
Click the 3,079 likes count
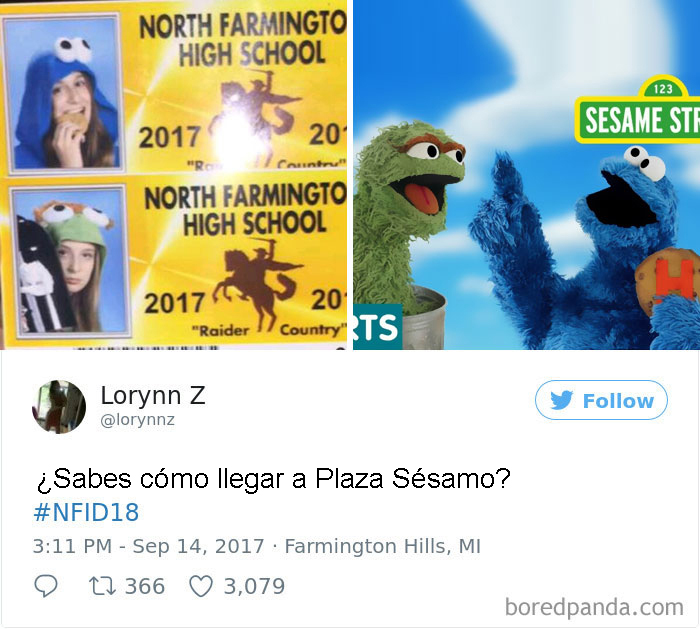pyautogui.click(x=254, y=586)
